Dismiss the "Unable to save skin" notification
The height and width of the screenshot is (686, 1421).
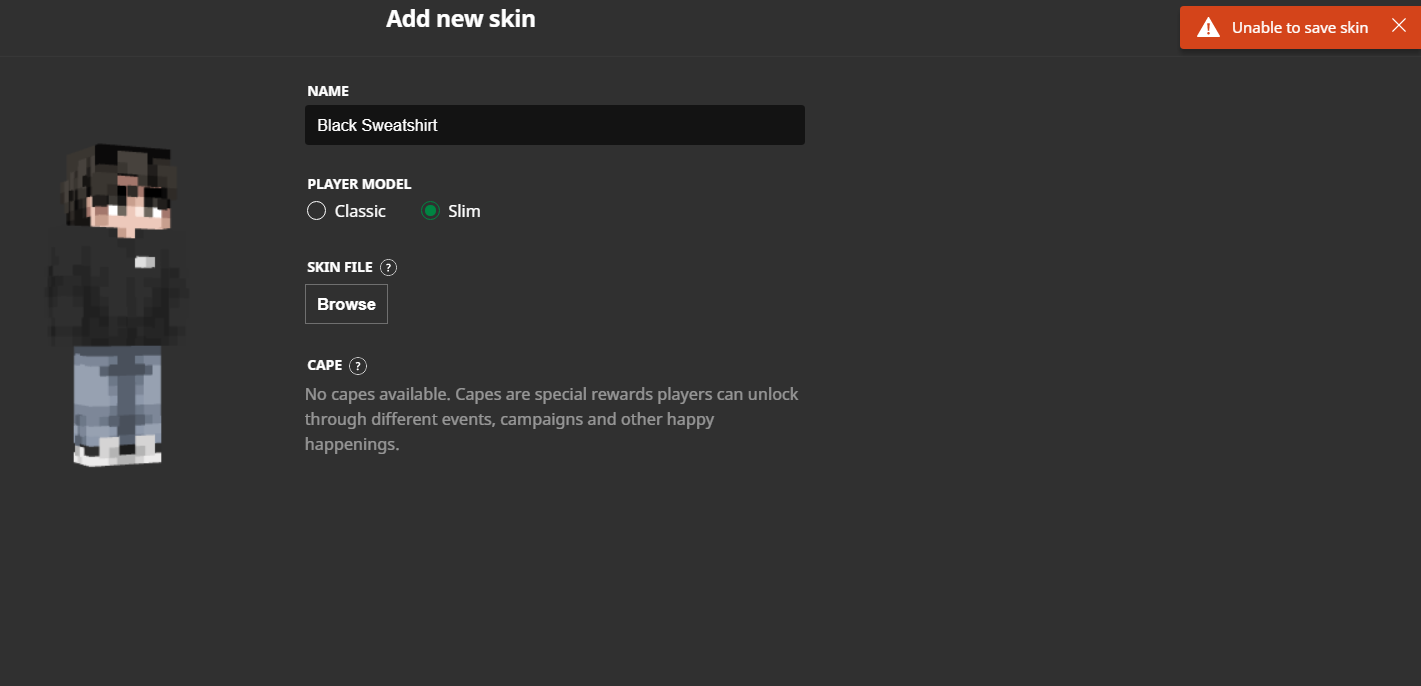tap(1398, 26)
